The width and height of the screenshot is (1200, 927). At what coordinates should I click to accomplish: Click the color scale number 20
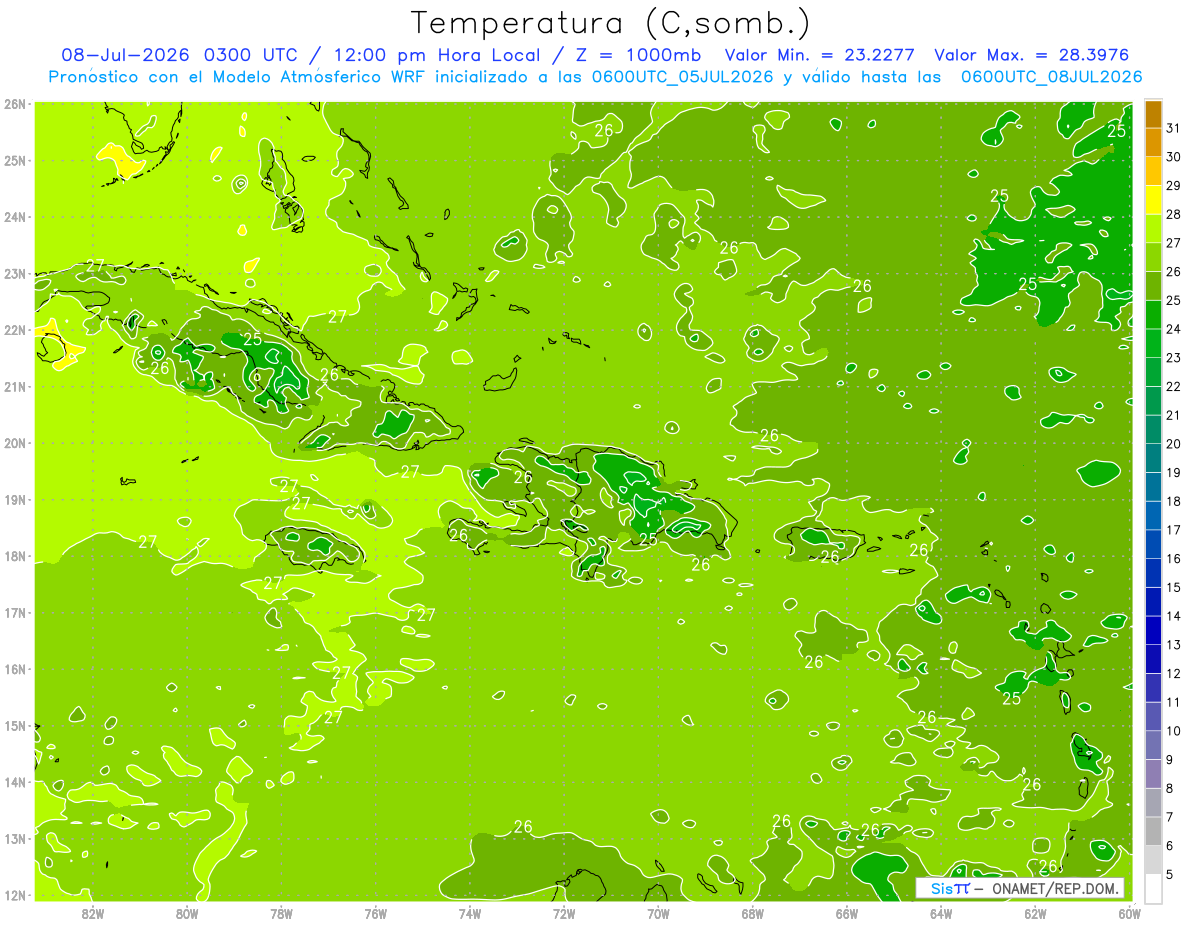coord(1173,444)
